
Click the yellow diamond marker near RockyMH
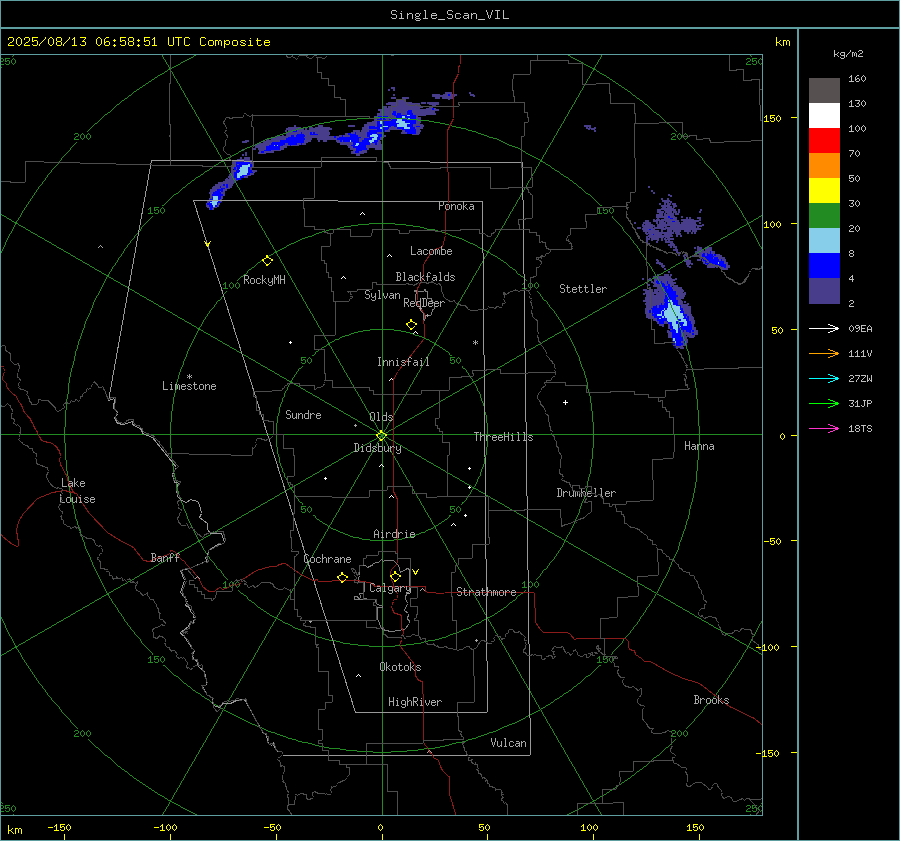point(267,261)
